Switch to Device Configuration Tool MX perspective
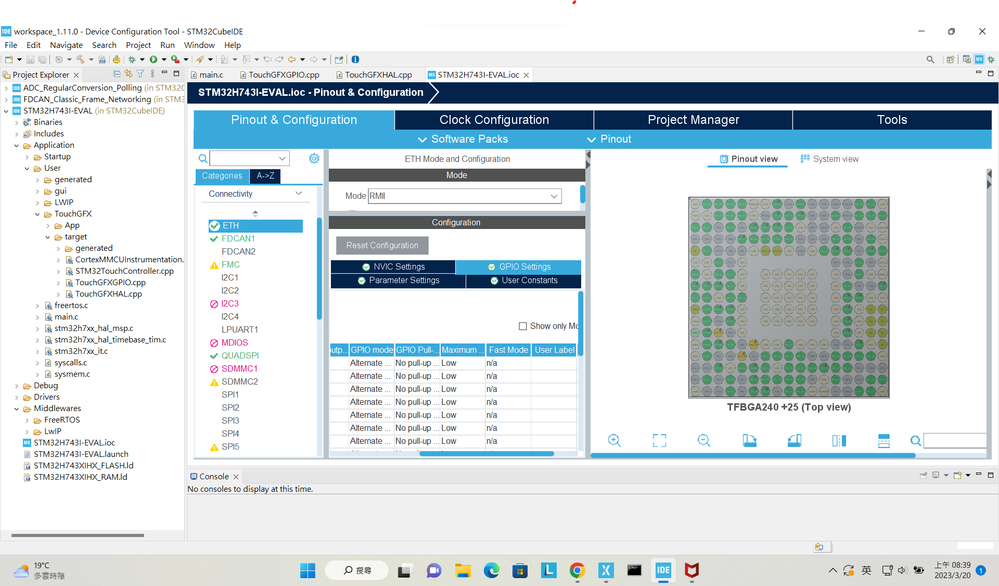Image resolution: width=999 pixels, height=586 pixels. pyautogui.click(x=979, y=59)
